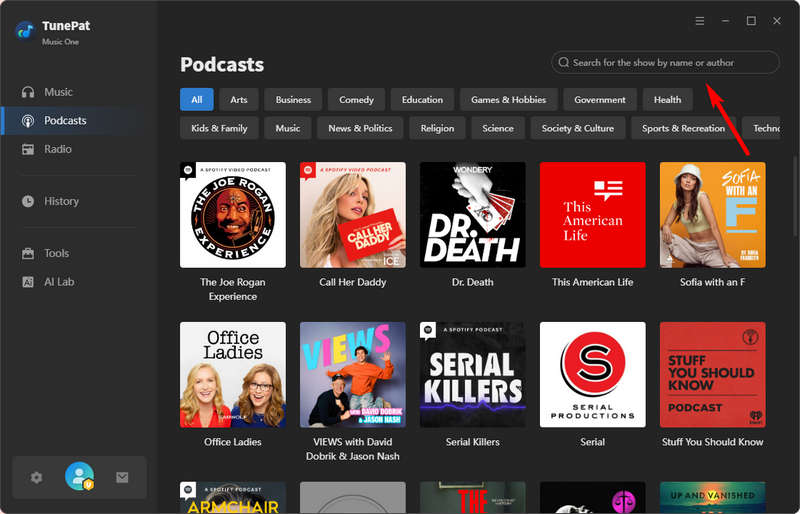Select the Health category

click(x=667, y=100)
